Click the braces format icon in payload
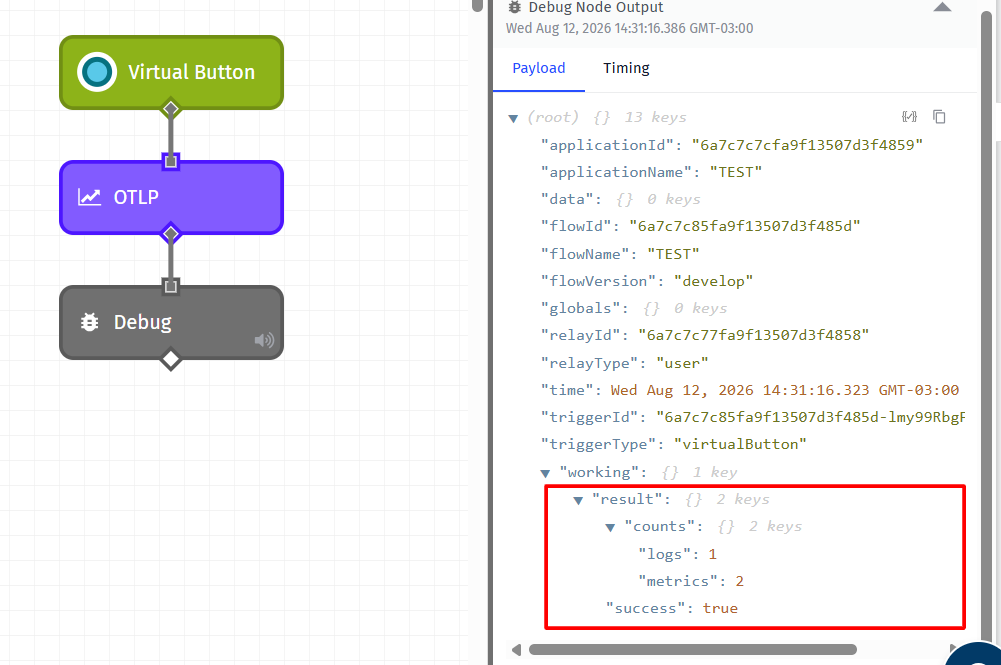The width and height of the screenshot is (1001, 665). pyautogui.click(x=909, y=117)
